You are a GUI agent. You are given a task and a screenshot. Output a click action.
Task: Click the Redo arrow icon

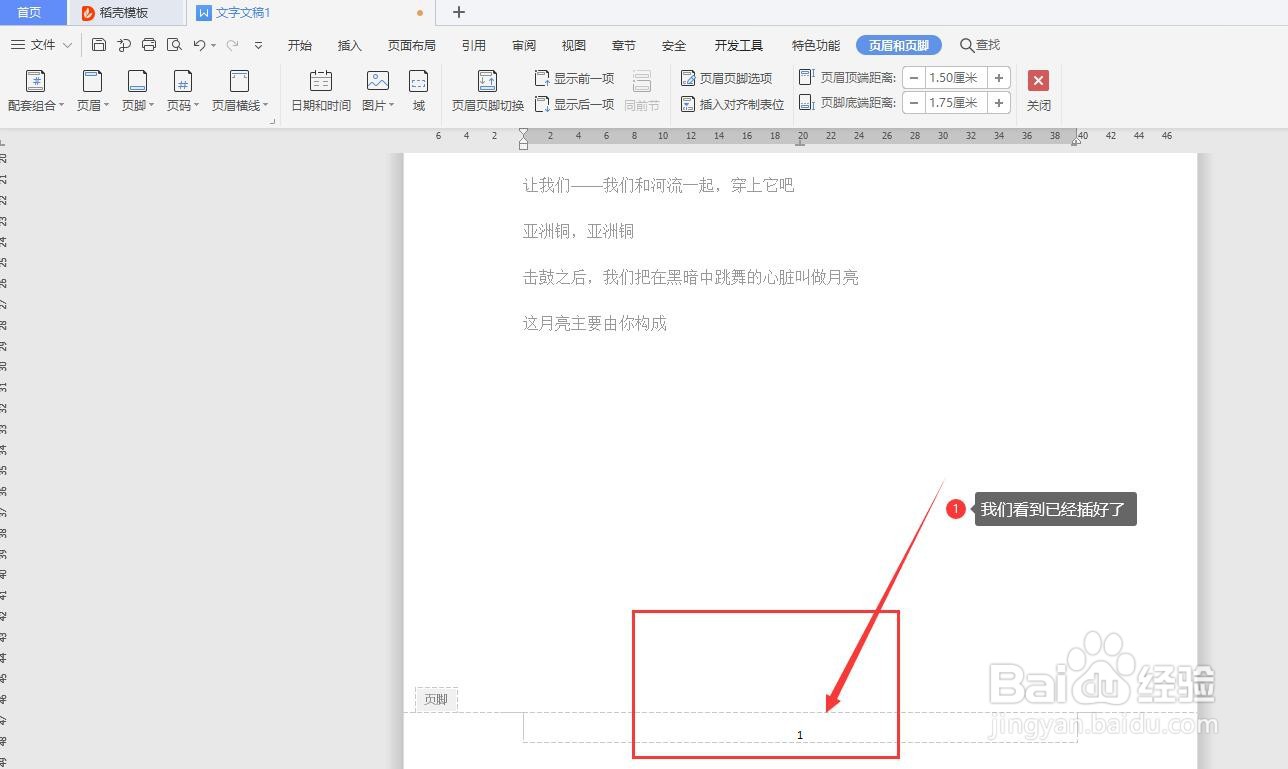pos(232,45)
